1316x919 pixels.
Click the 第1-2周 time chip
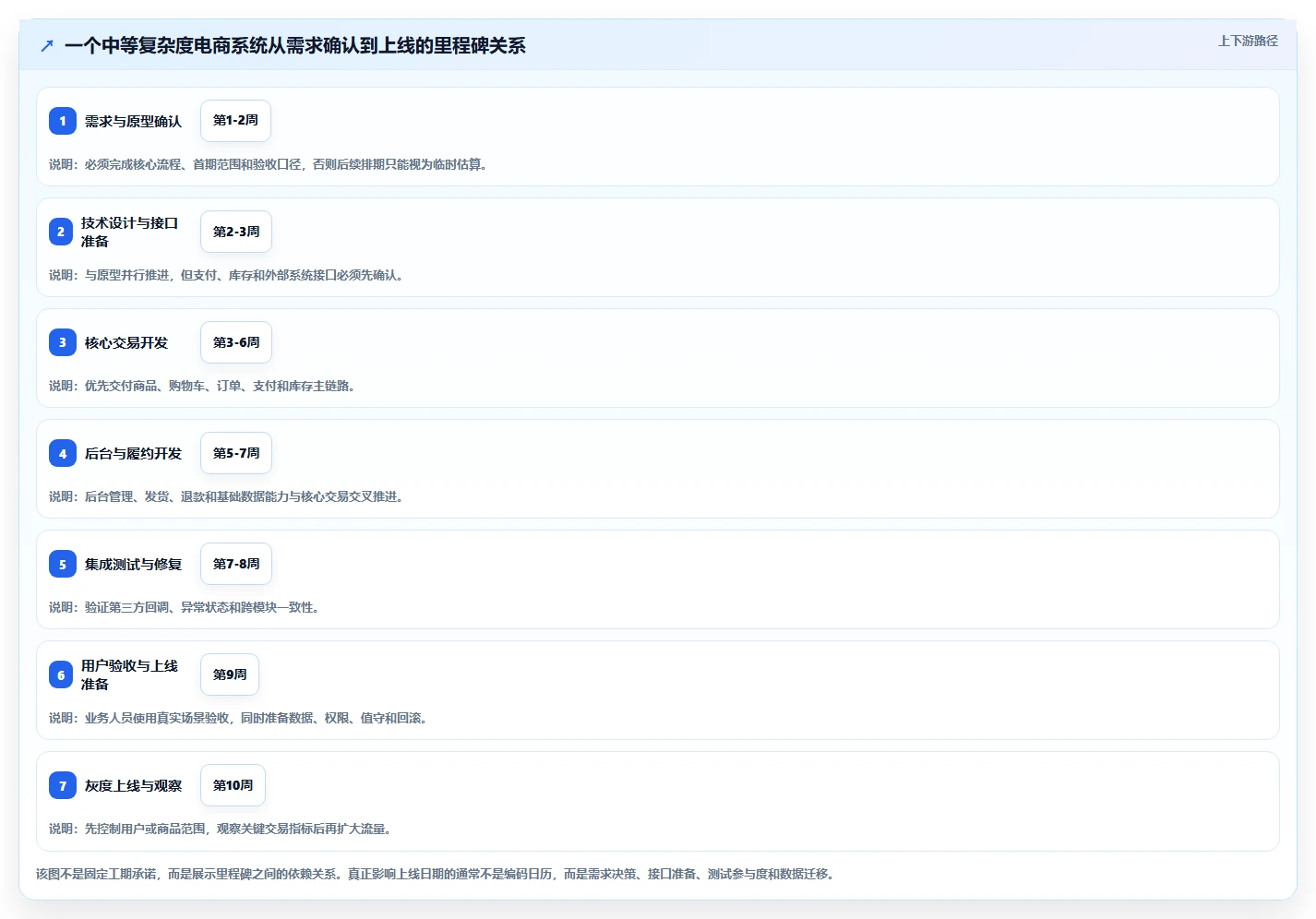pos(235,121)
